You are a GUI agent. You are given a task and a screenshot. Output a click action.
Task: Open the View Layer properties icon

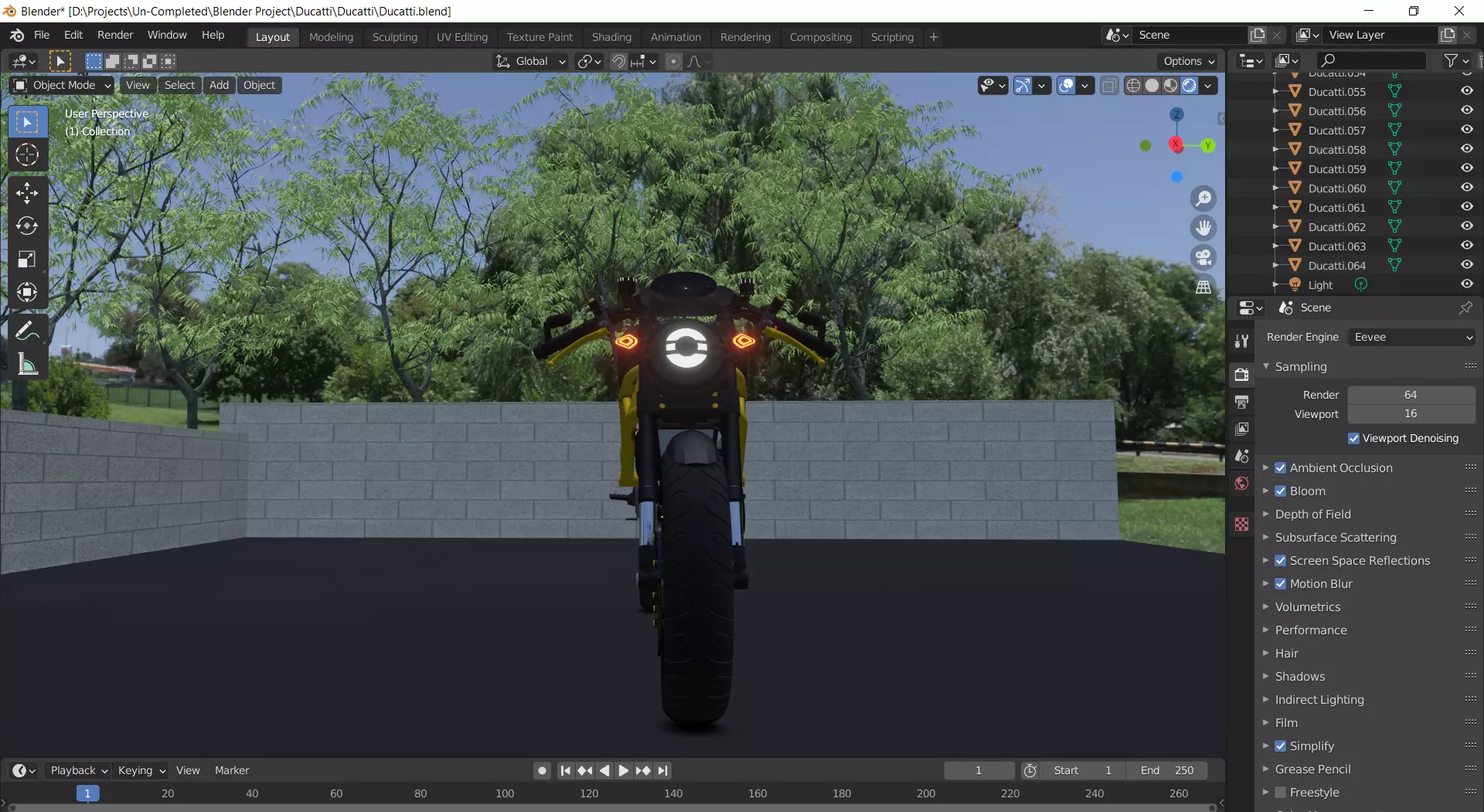pos(1241,429)
